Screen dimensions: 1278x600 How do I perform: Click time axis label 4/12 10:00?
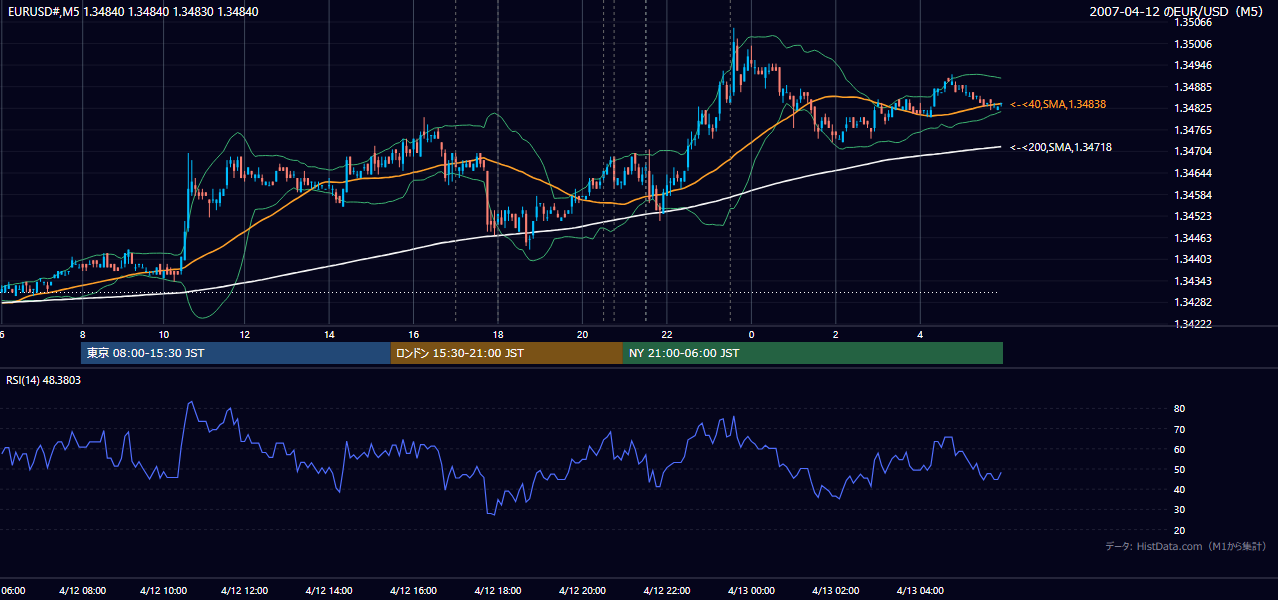(166, 590)
